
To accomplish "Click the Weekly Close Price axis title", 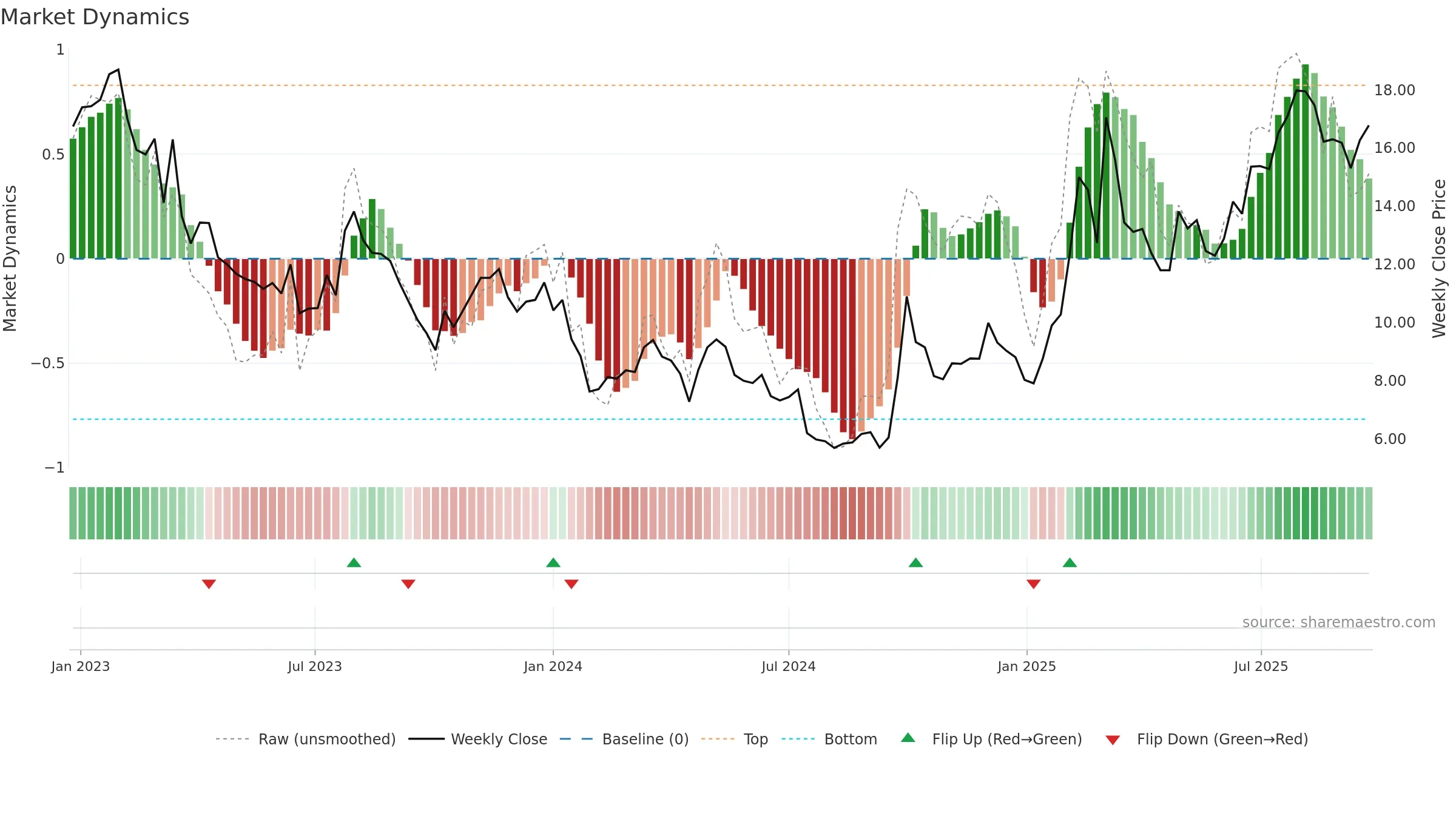I will tap(1439, 258).
